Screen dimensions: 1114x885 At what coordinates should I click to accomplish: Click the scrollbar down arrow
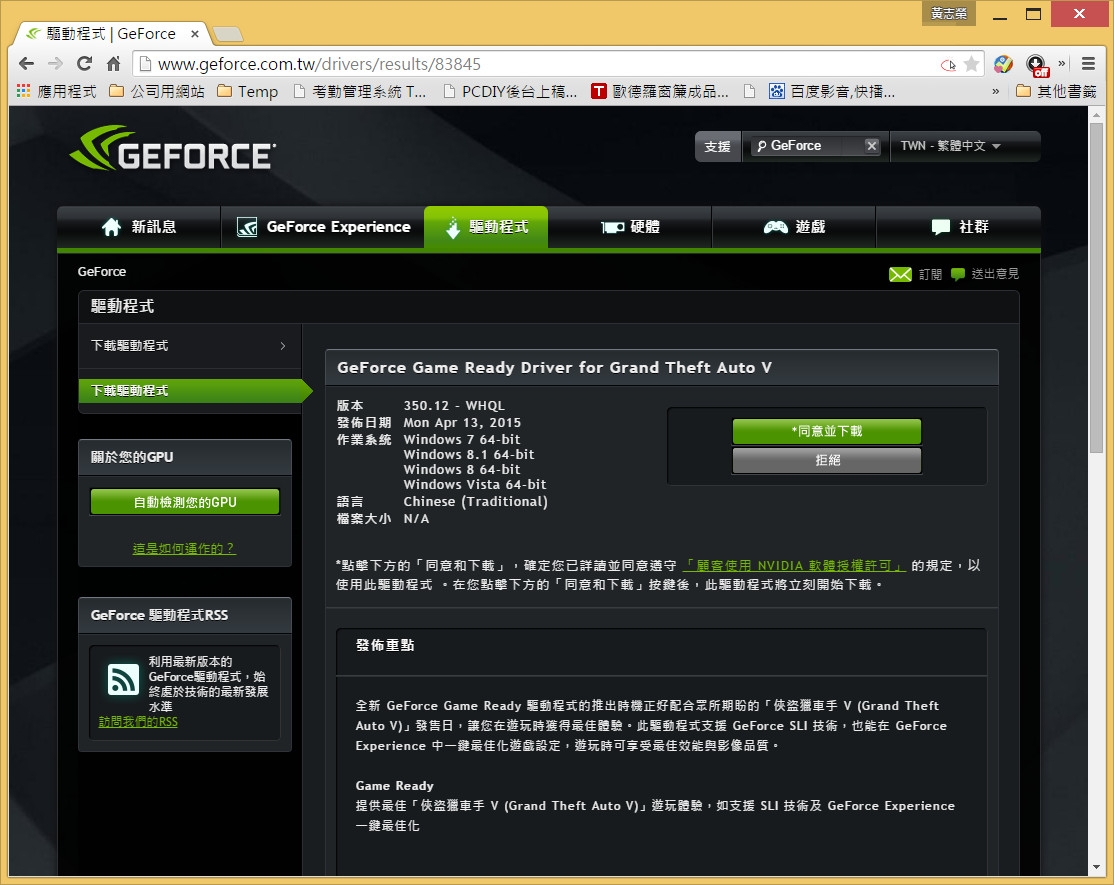click(1096, 867)
